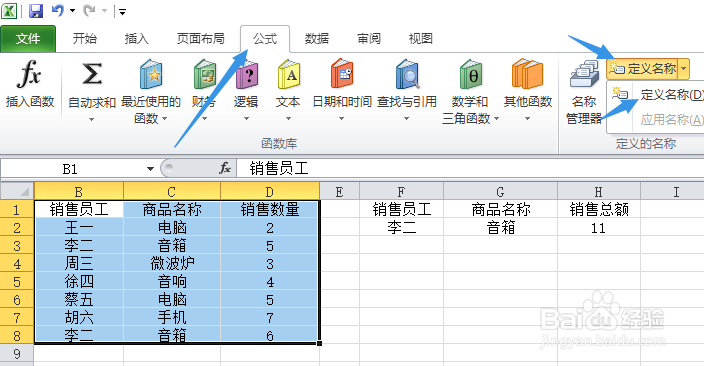Click the Save icon in quick access toolbar
This screenshot has width=704, height=366.
click(x=36, y=11)
